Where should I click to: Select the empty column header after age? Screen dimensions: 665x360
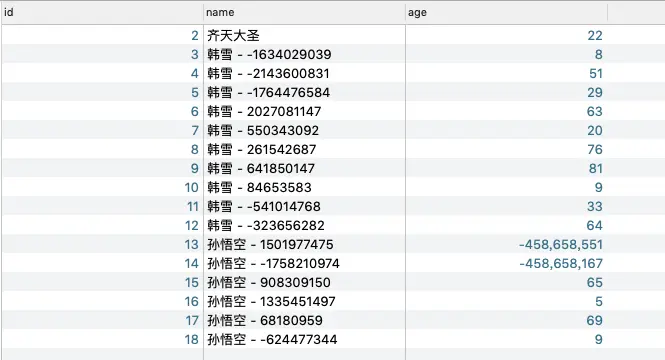point(636,13)
